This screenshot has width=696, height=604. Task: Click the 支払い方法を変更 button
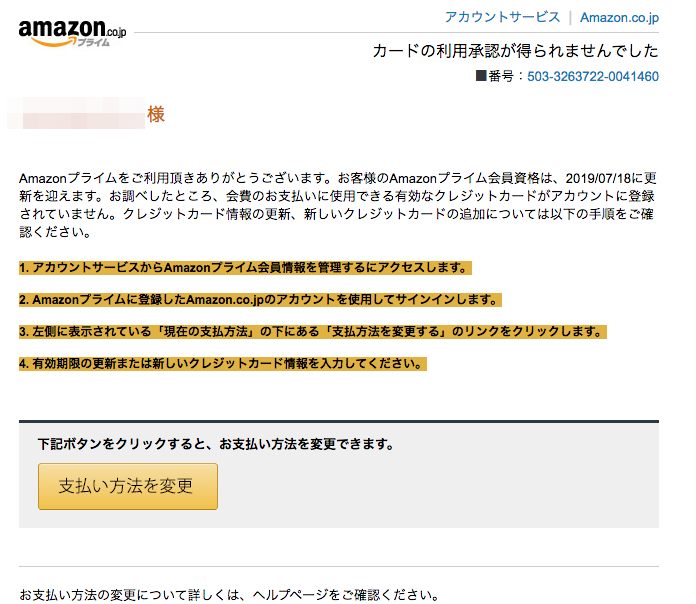(x=128, y=486)
